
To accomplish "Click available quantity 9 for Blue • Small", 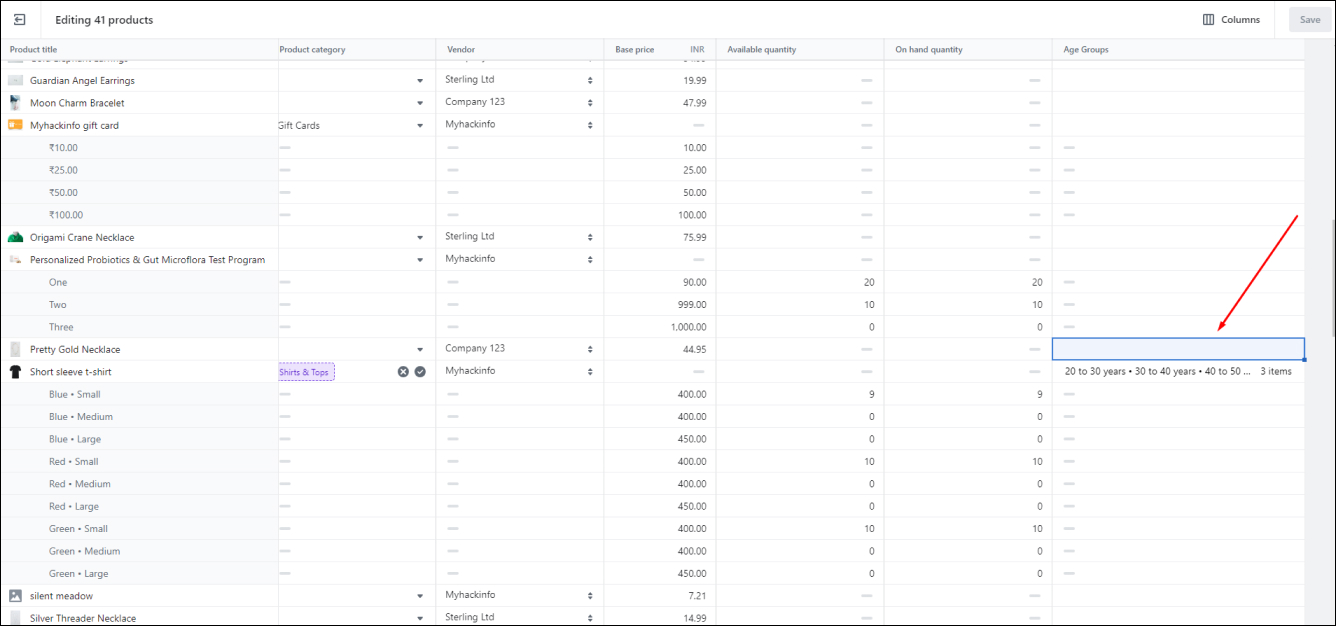I will tap(800, 394).
